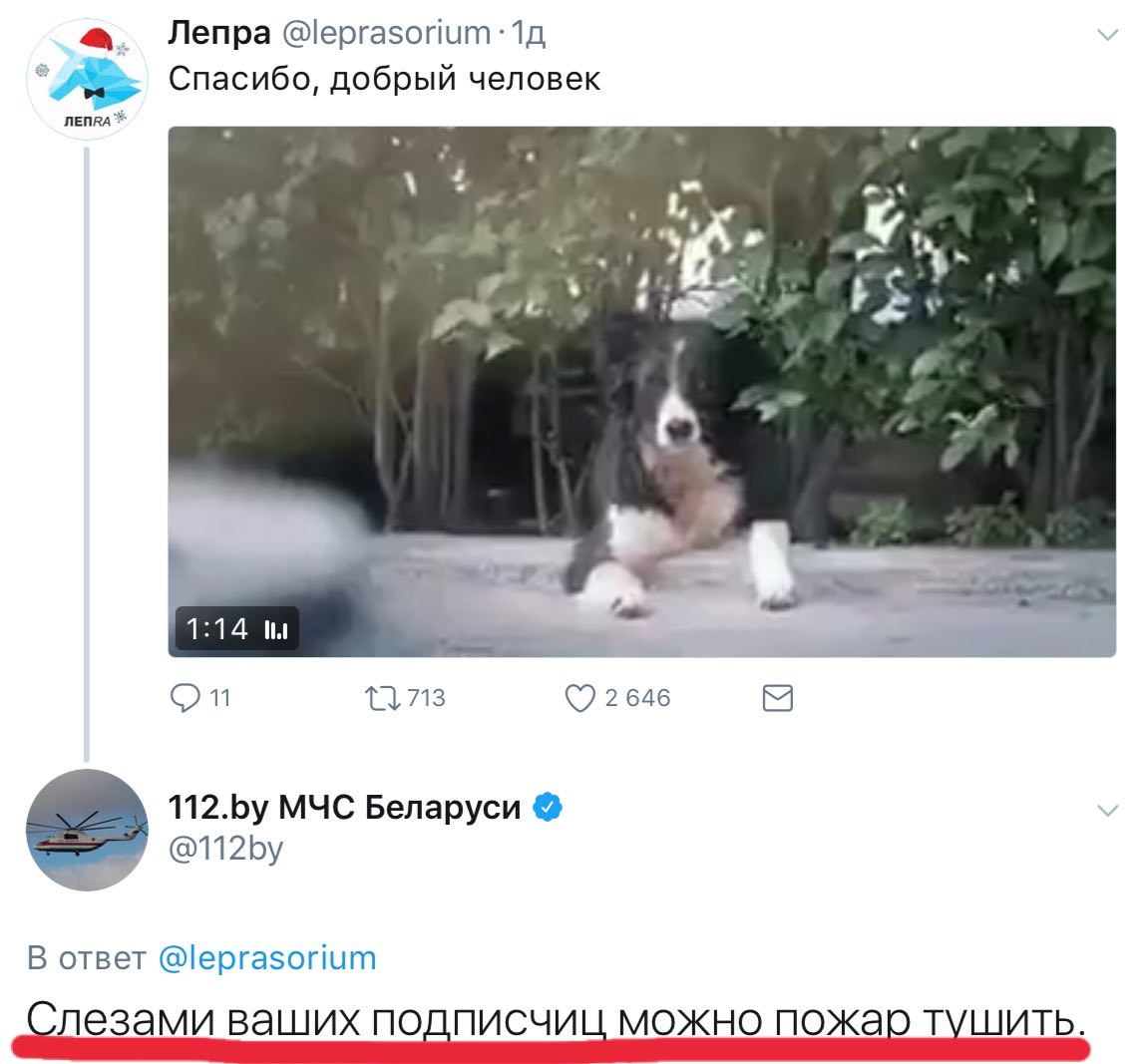Open the @leprasorium mention link in reply

267,958
